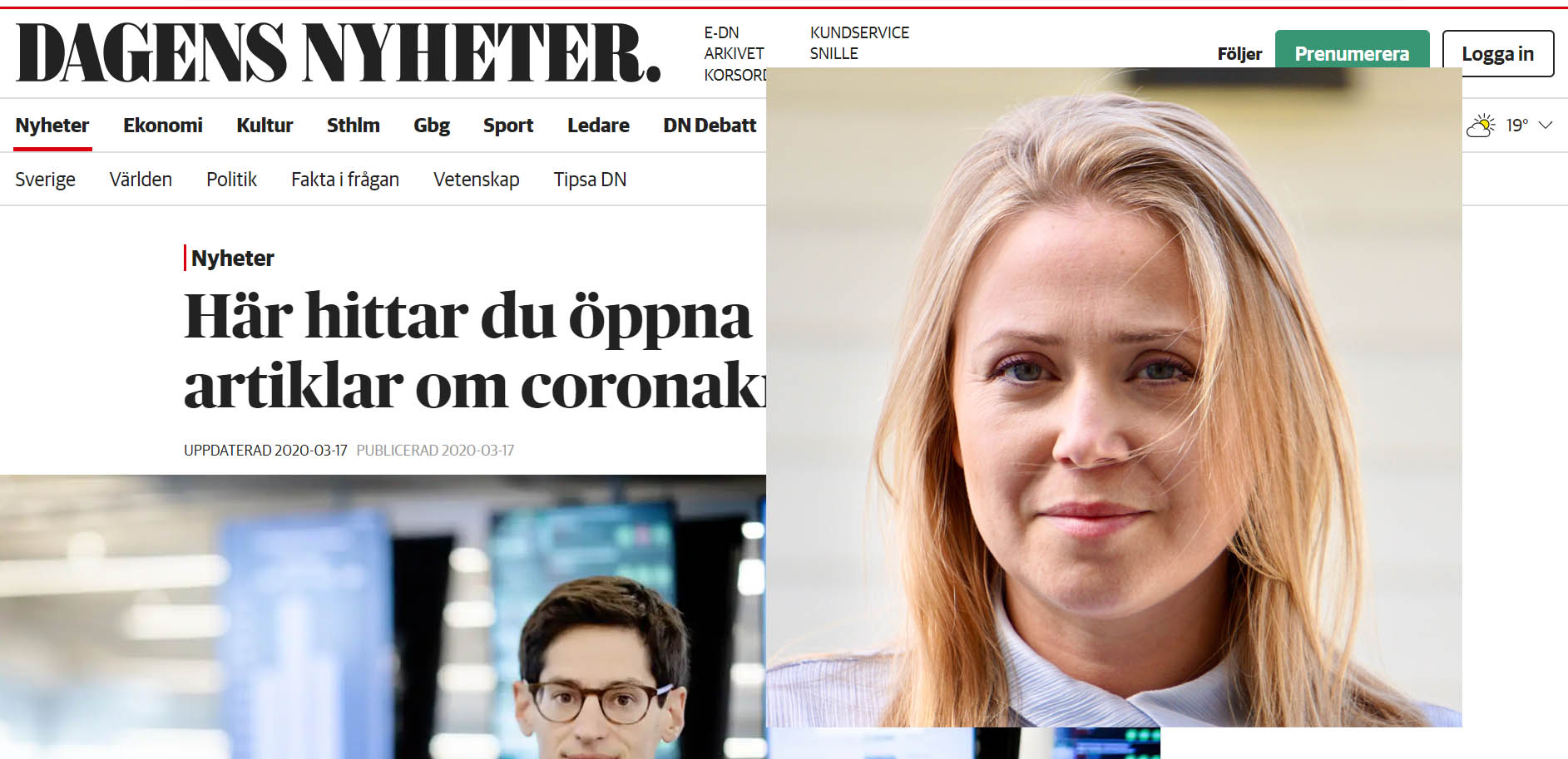Go to Politik subsection

pyautogui.click(x=231, y=180)
